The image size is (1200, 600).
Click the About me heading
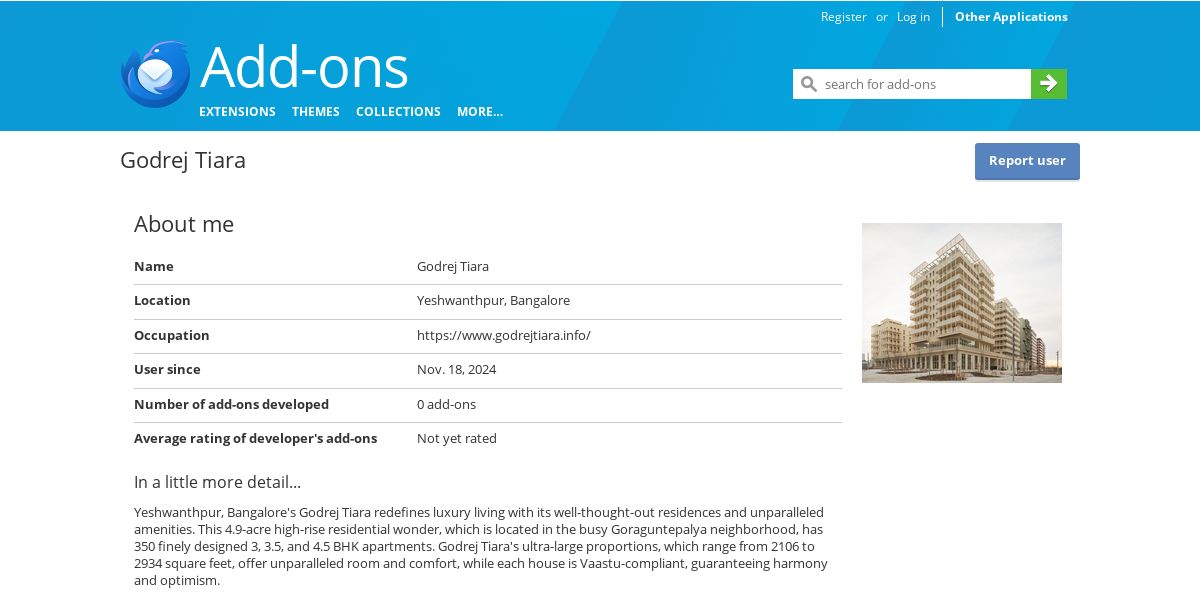[x=184, y=224]
